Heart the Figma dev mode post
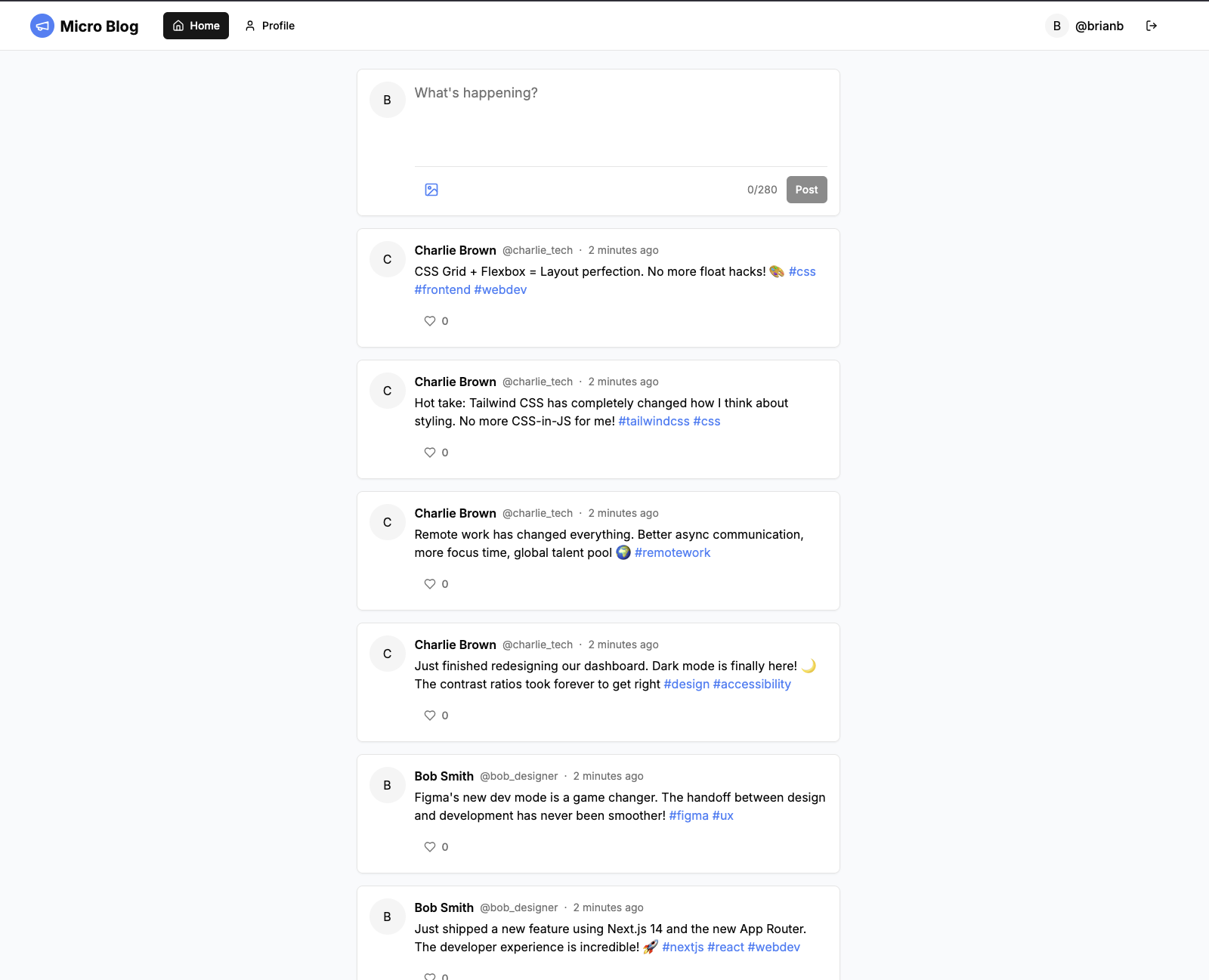 pyautogui.click(x=430, y=847)
